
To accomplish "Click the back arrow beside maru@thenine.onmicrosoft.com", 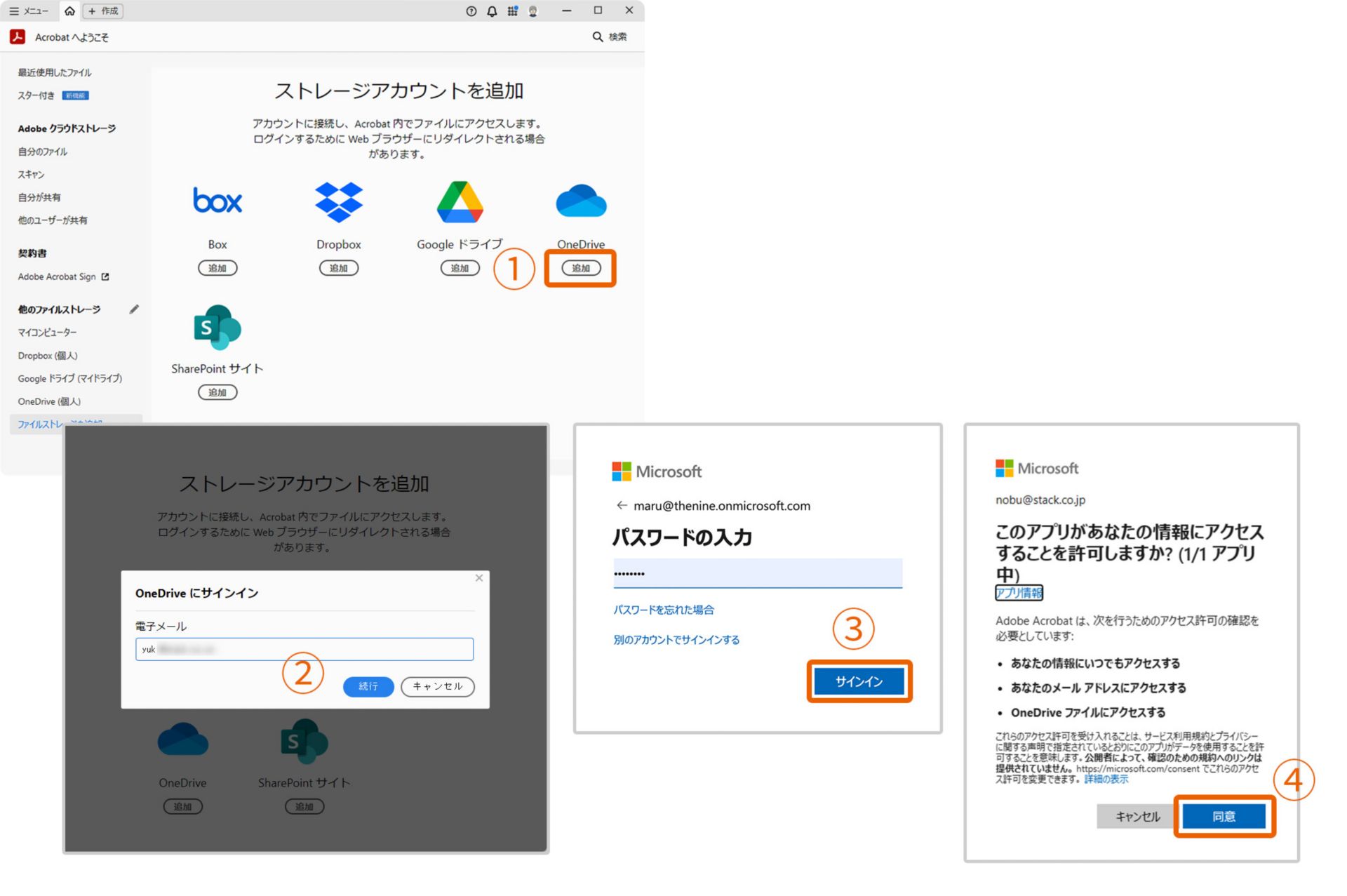I will [x=621, y=505].
